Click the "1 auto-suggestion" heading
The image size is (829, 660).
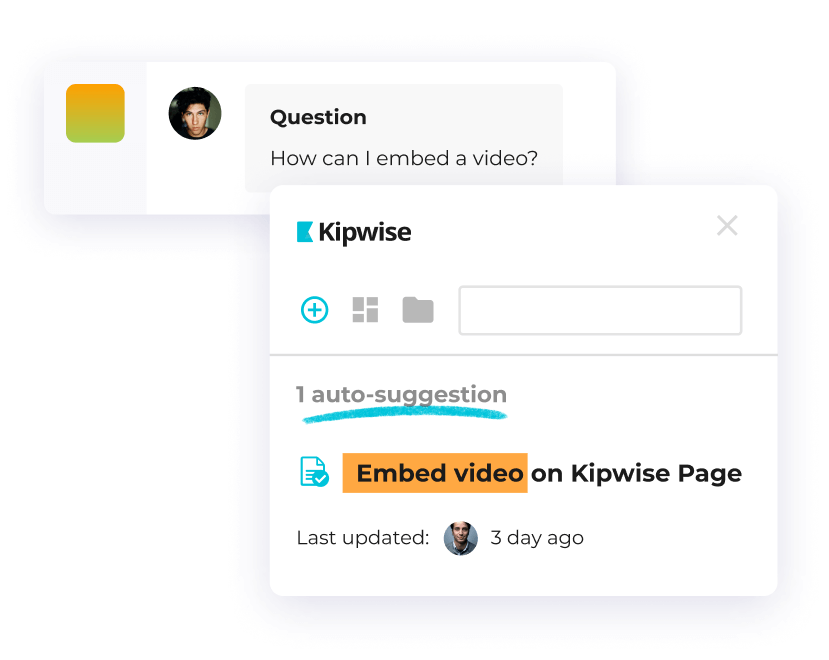click(x=402, y=394)
